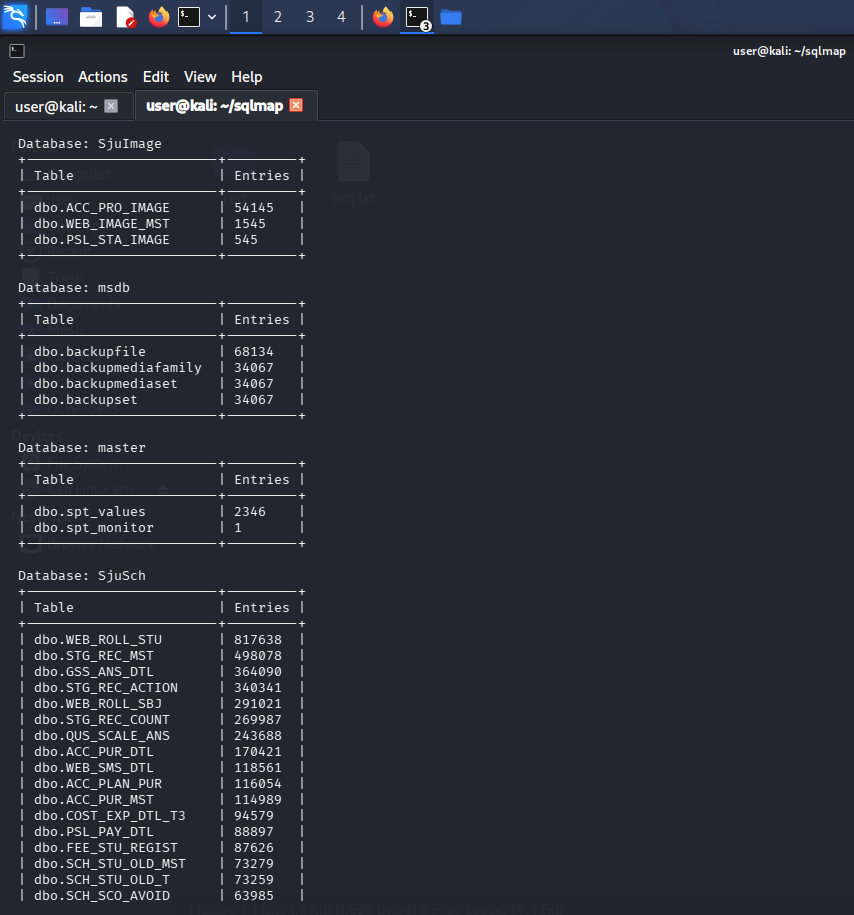
Task: Open the blue folder window in taskbar
Action: click(x=451, y=17)
